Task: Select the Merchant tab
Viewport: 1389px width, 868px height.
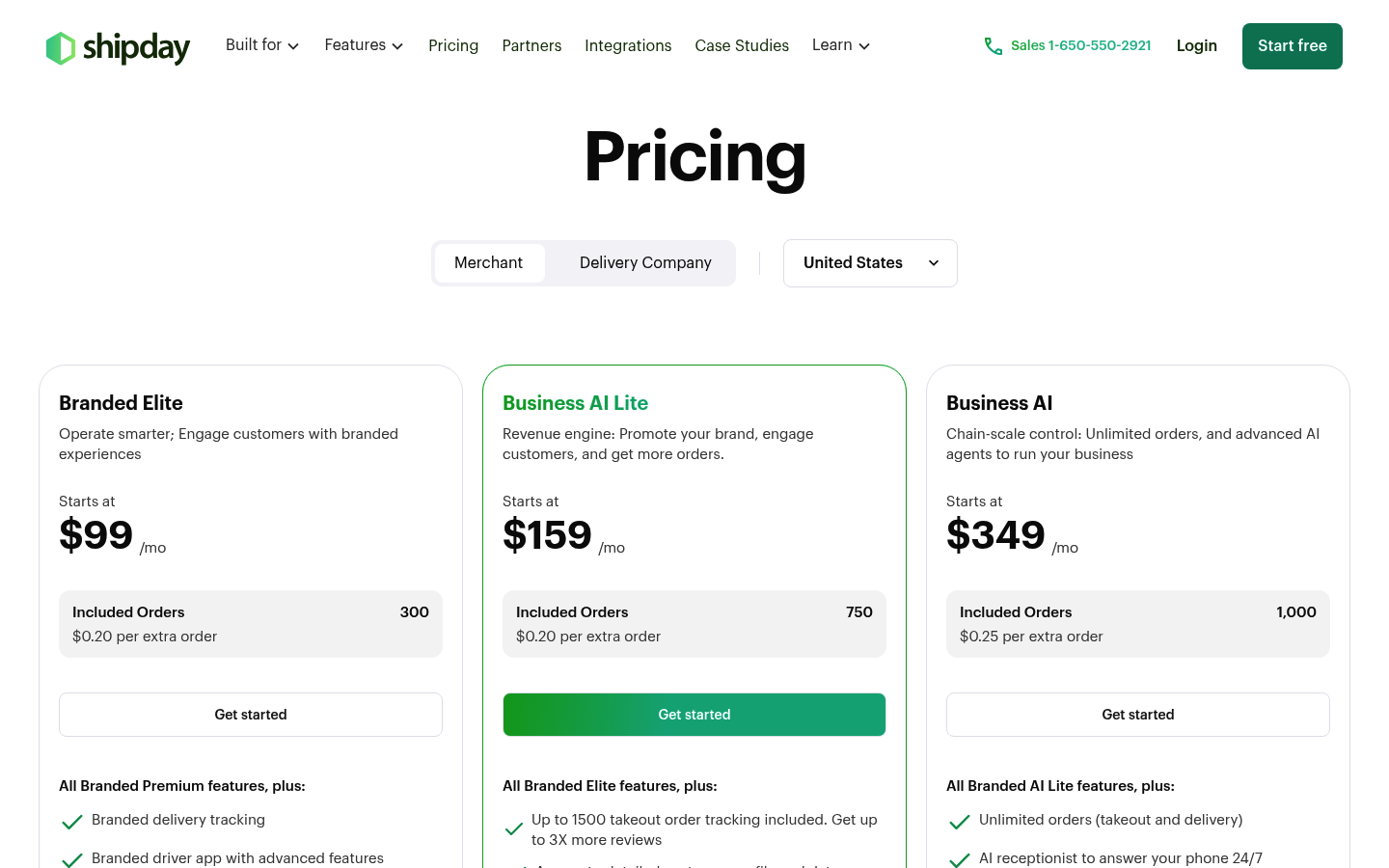Action: (x=489, y=263)
